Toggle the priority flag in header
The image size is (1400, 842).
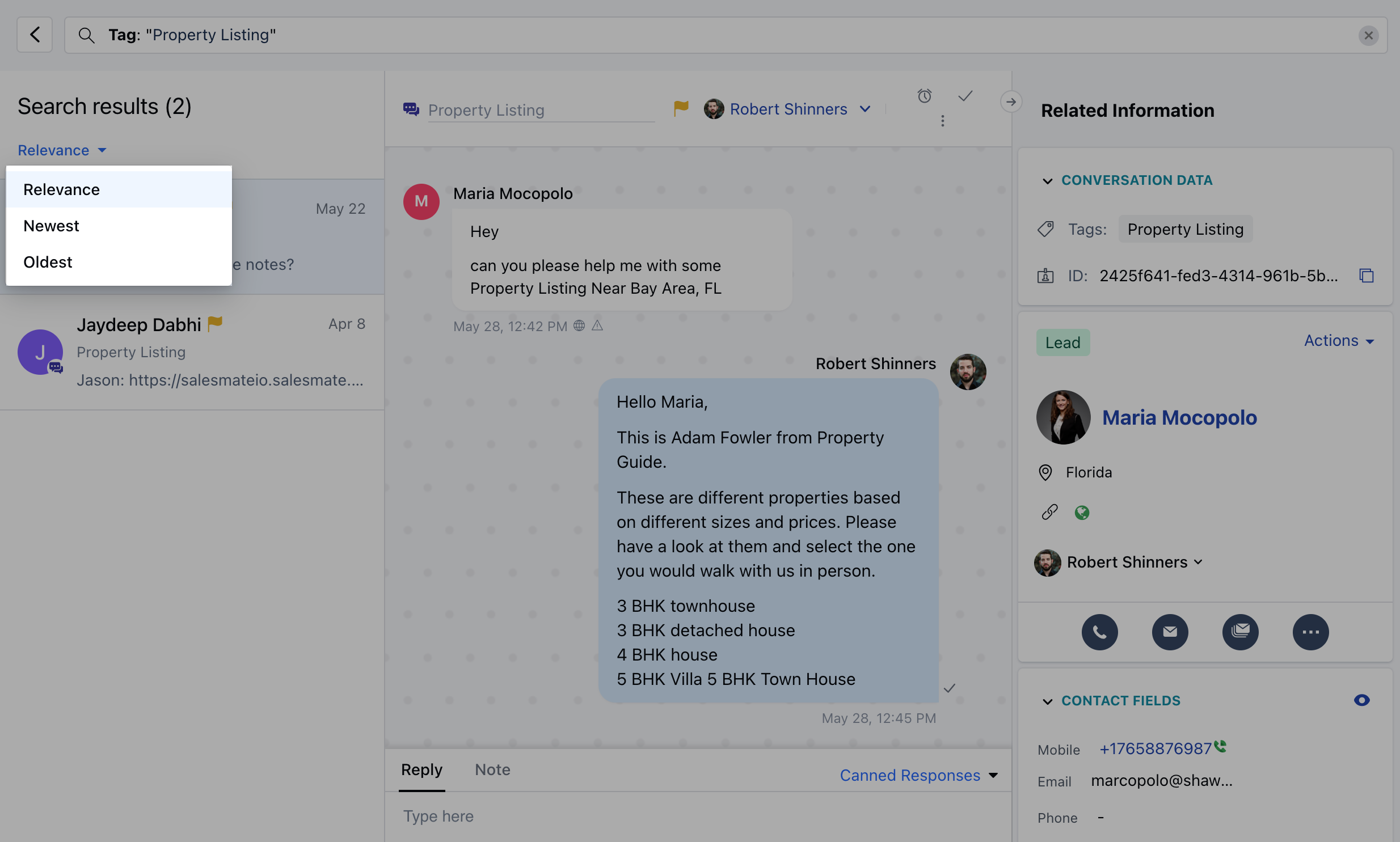680,108
